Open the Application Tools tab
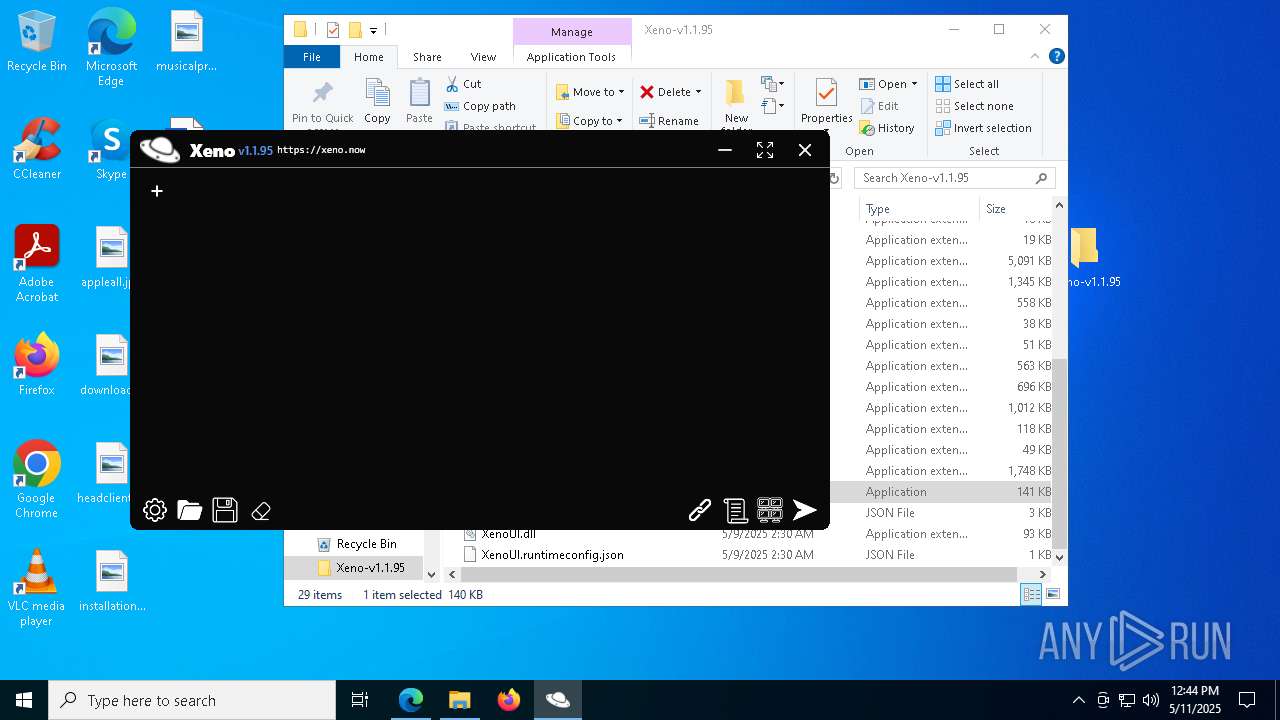Screen dimensions: 1280x720 (571, 57)
